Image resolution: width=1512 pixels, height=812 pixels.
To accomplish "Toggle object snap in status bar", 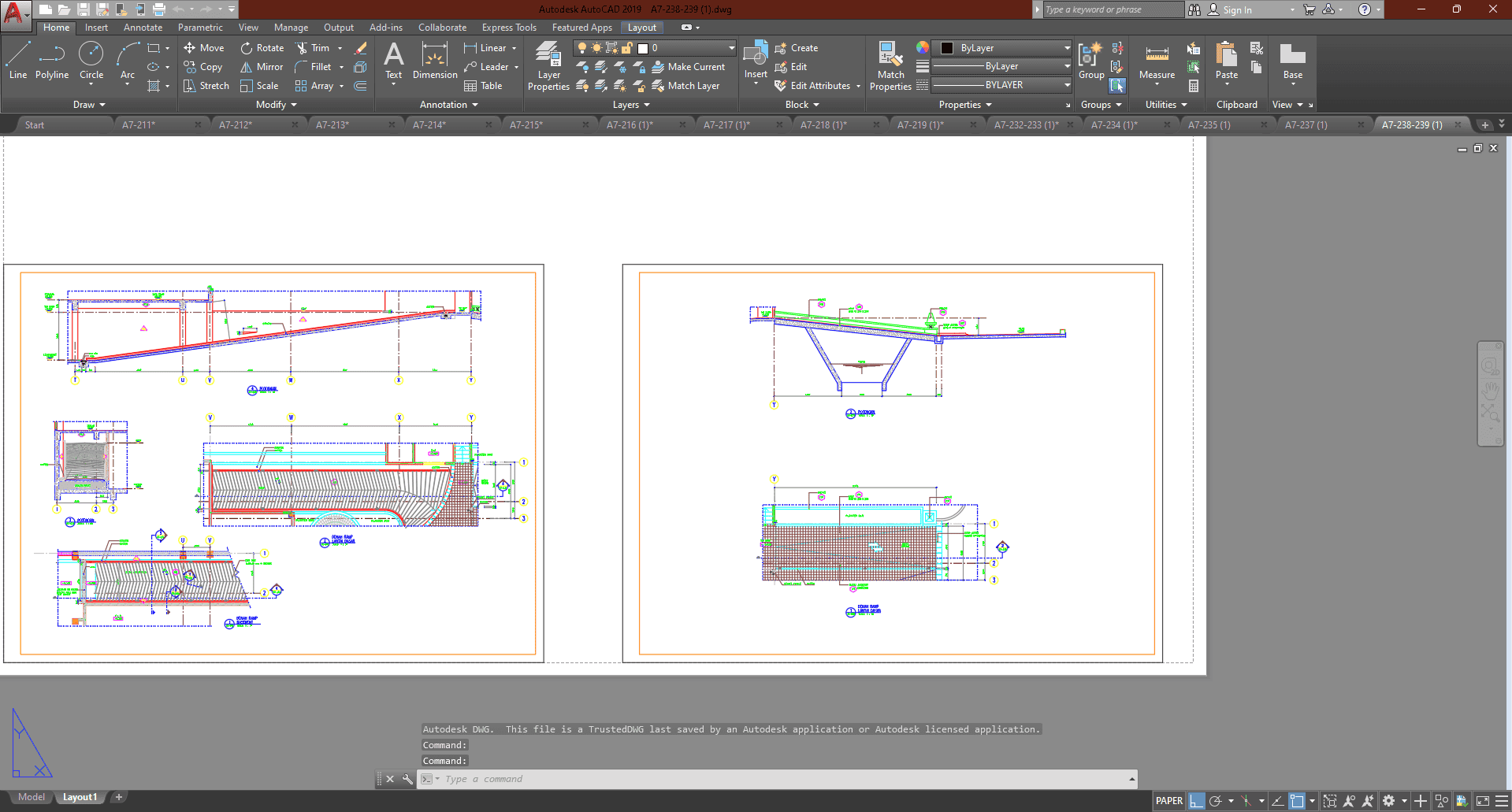I will tap(1297, 801).
